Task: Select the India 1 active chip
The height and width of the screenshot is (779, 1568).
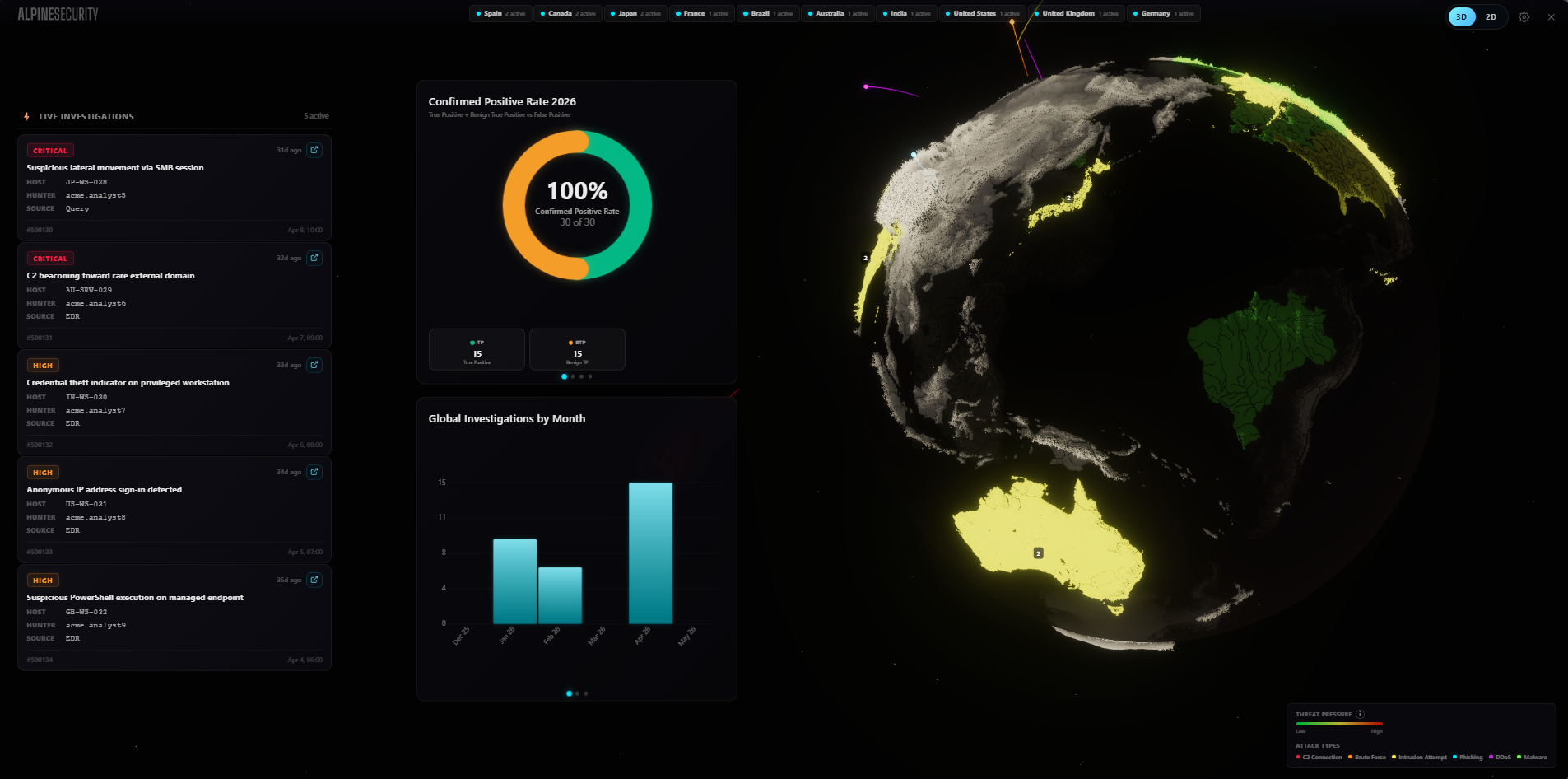Action: pyautogui.click(x=907, y=13)
